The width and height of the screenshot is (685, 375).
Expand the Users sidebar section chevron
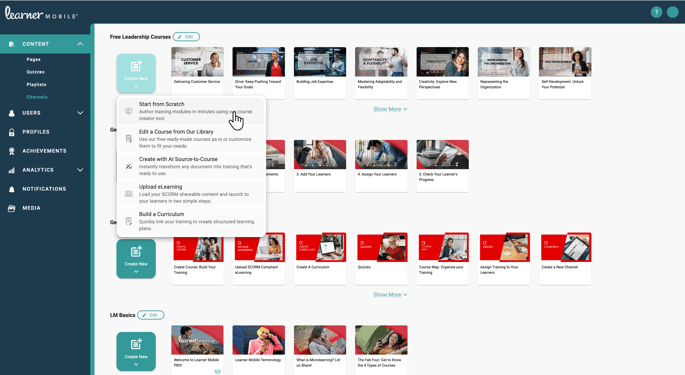[x=80, y=113]
